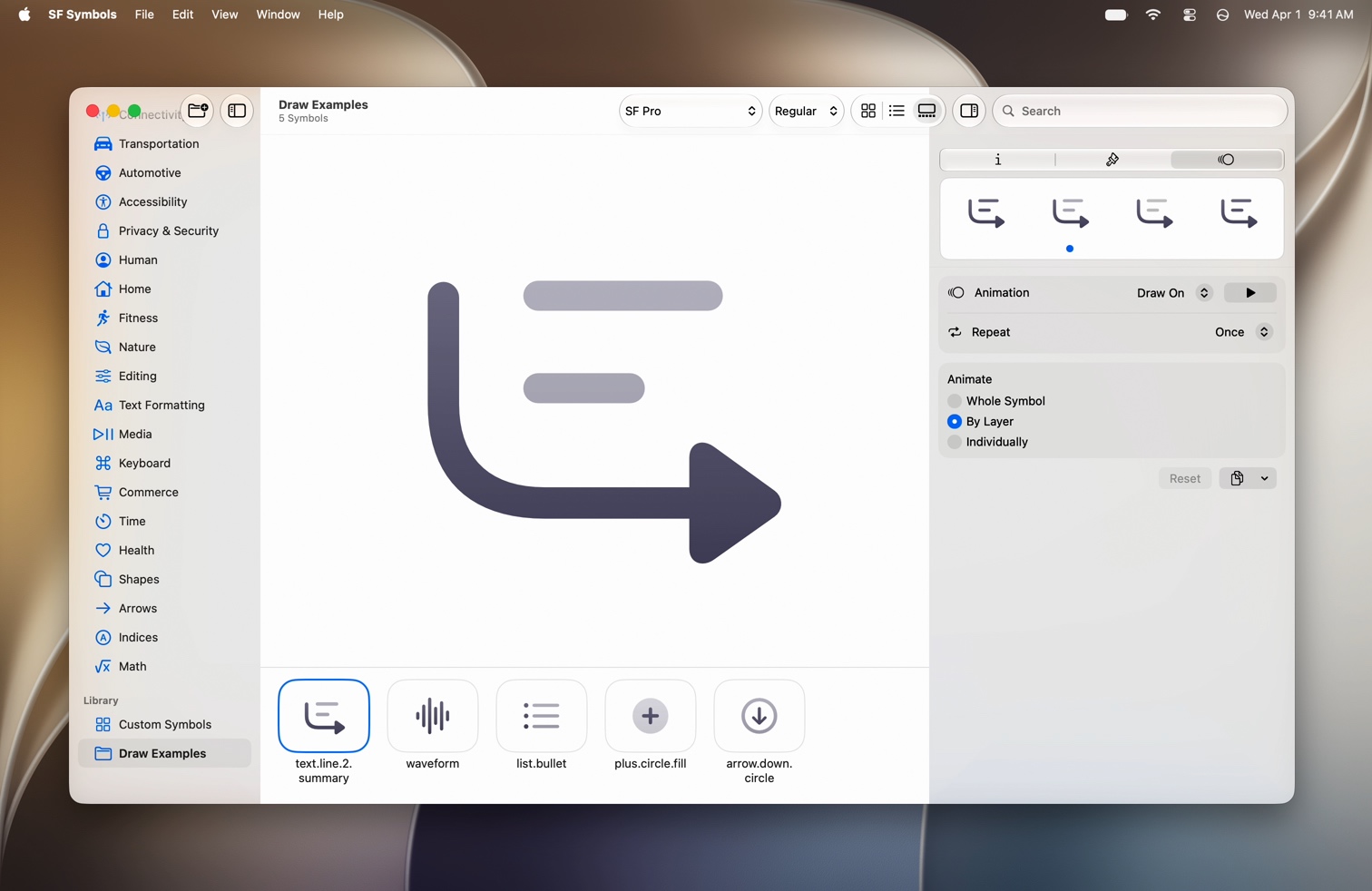
Task: Select the first animation preview thumbnail
Action: coord(986,213)
